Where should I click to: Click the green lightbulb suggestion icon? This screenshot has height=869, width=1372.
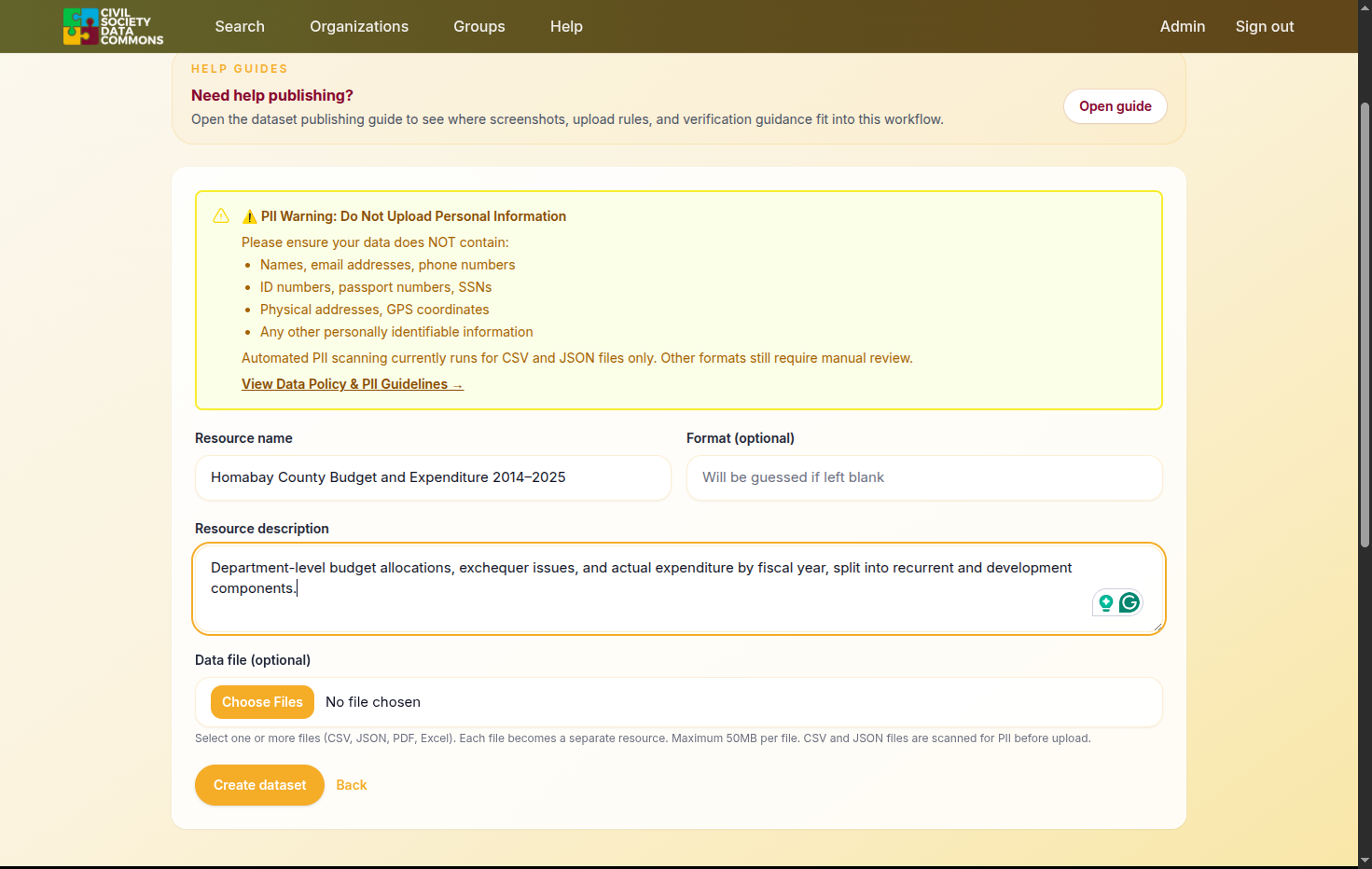[x=1106, y=603]
